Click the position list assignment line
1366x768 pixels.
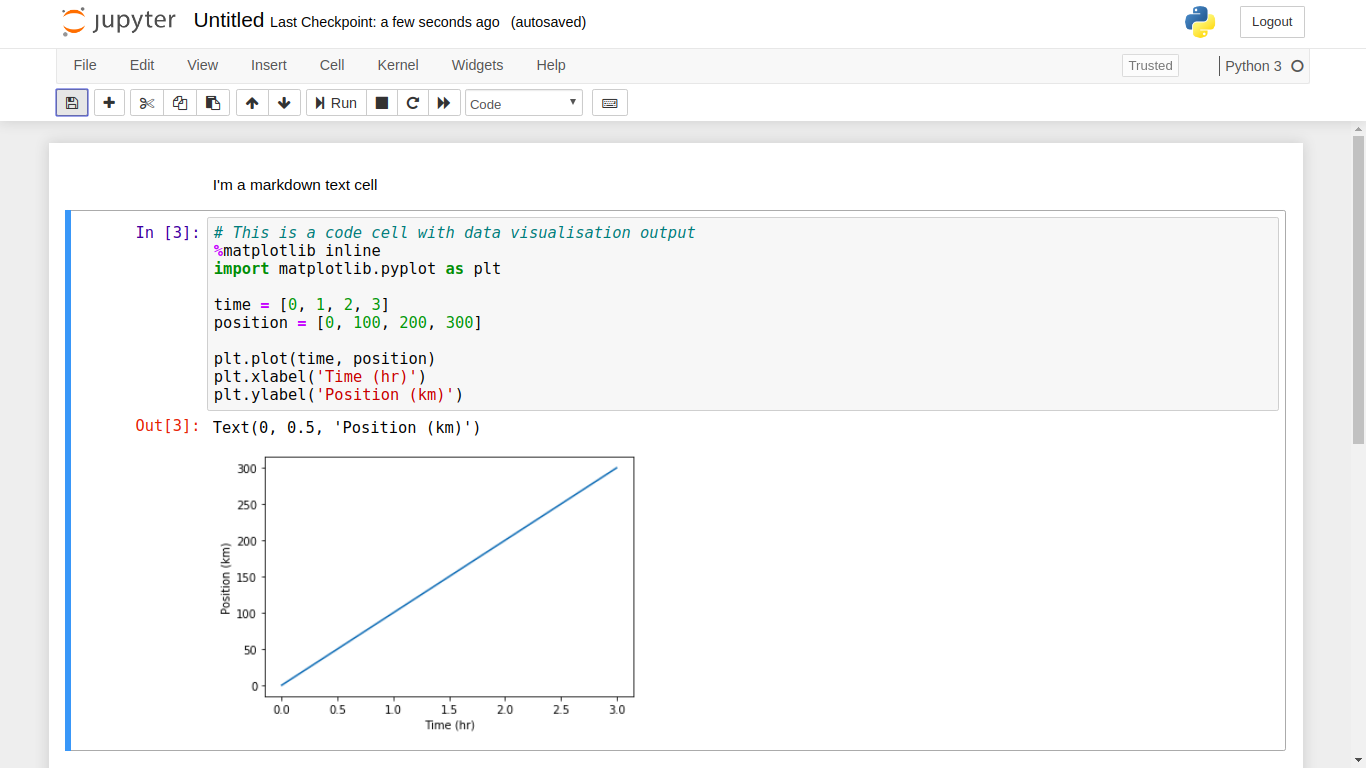[x=348, y=323]
